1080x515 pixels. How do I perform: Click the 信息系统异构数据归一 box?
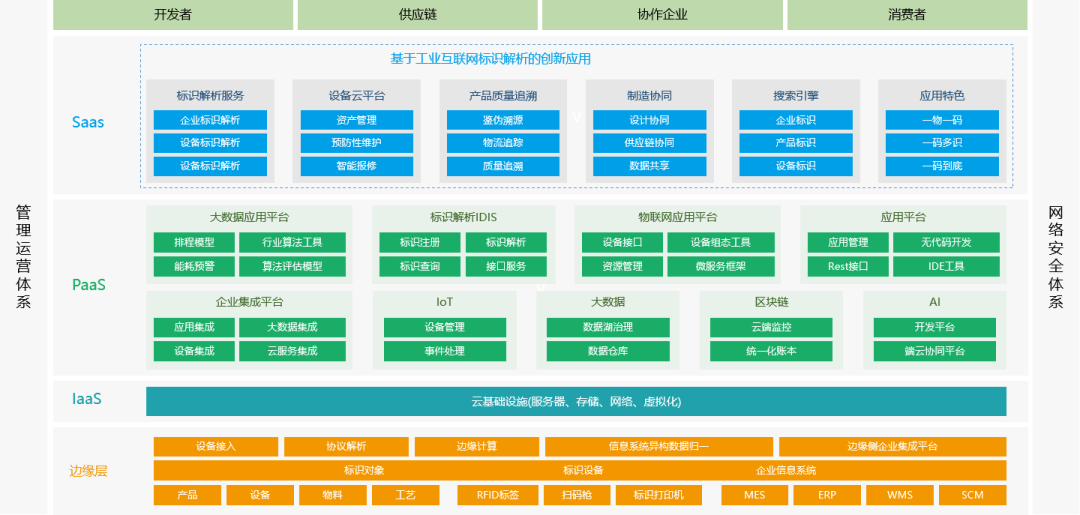click(659, 446)
